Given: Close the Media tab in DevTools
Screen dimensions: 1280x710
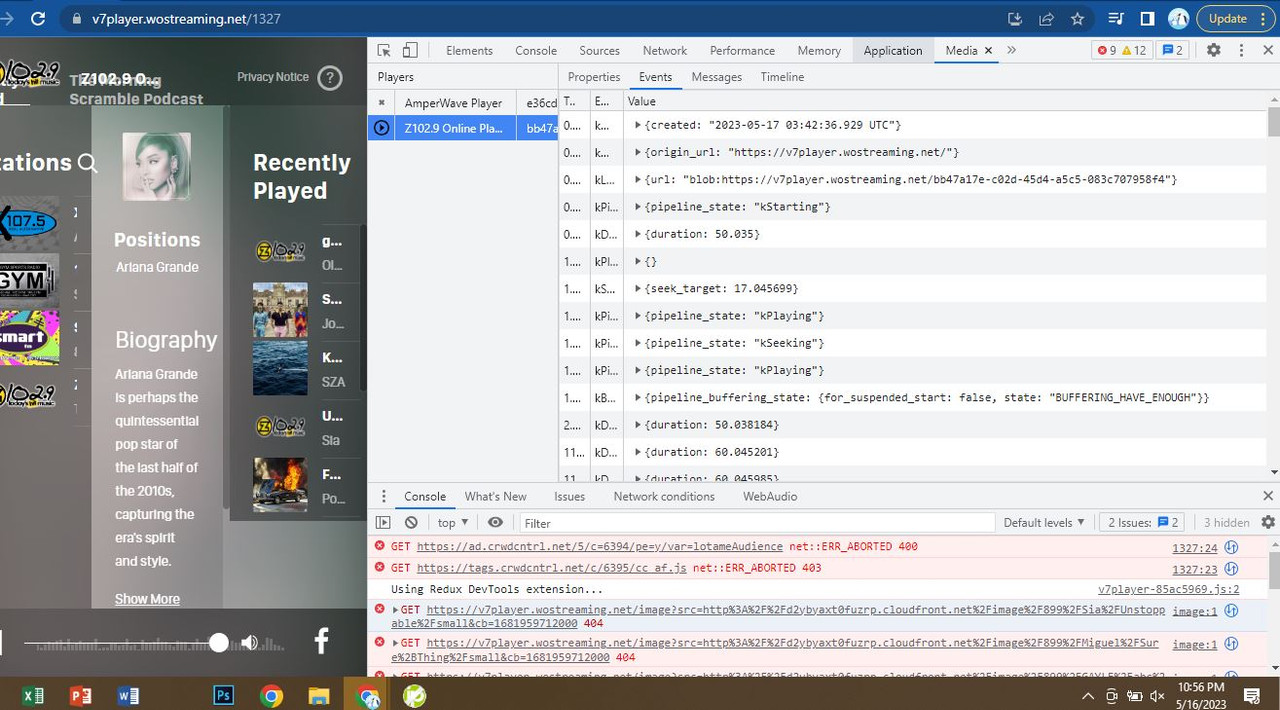Looking at the screenshot, I should click(x=988, y=50).
